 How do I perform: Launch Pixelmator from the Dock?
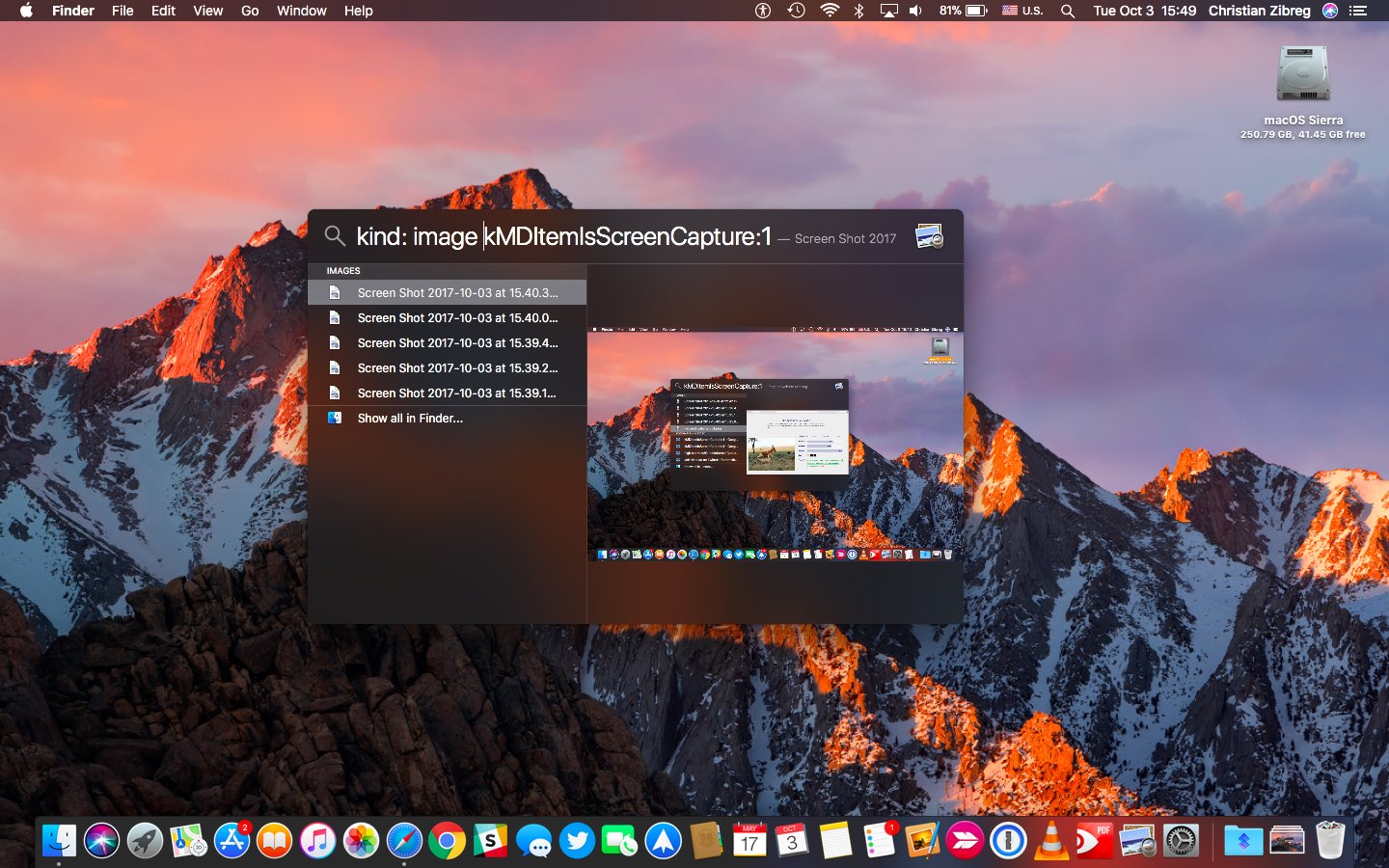tap(922, 841)
